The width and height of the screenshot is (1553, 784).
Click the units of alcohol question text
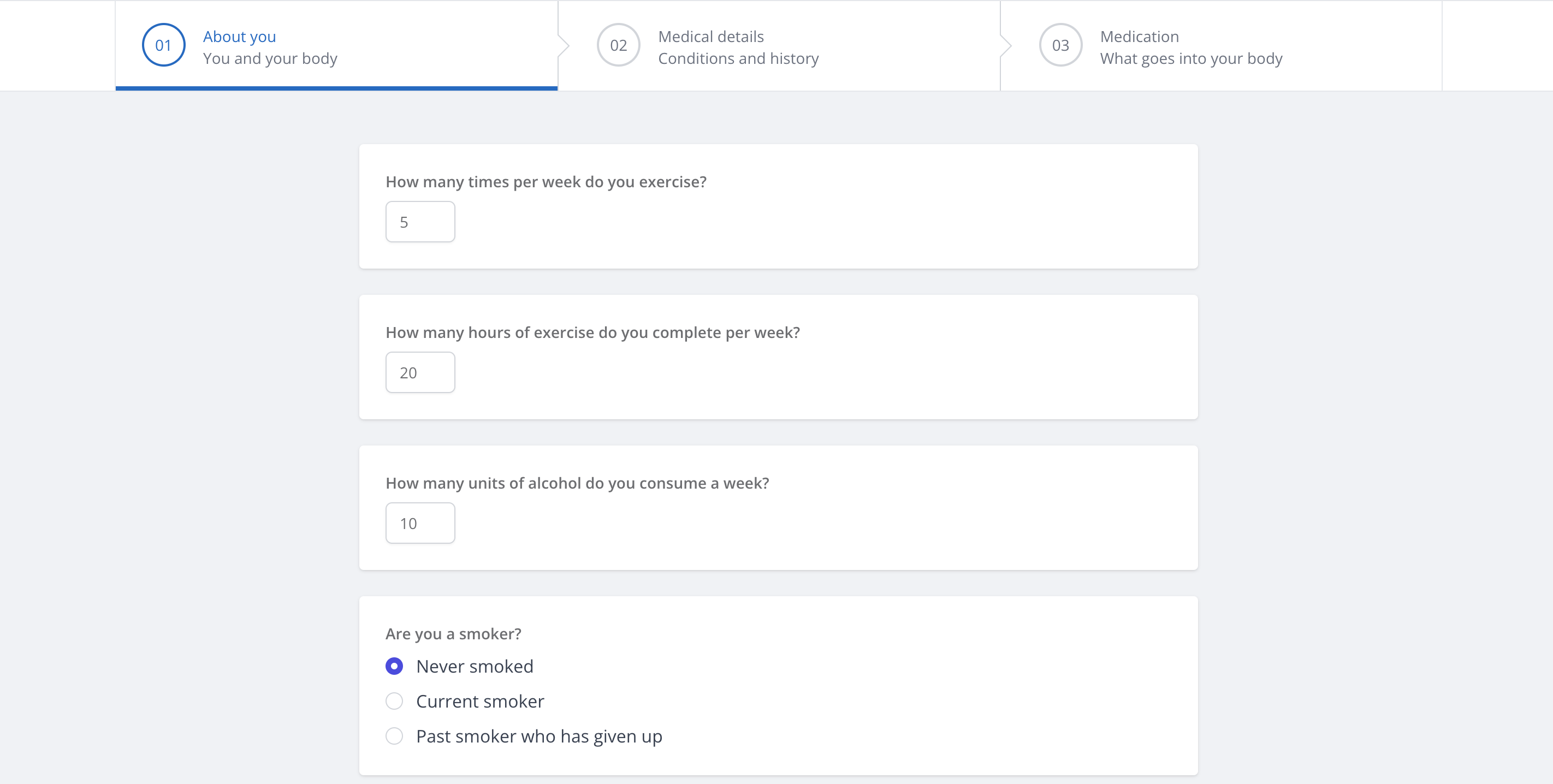click(578, 483)
